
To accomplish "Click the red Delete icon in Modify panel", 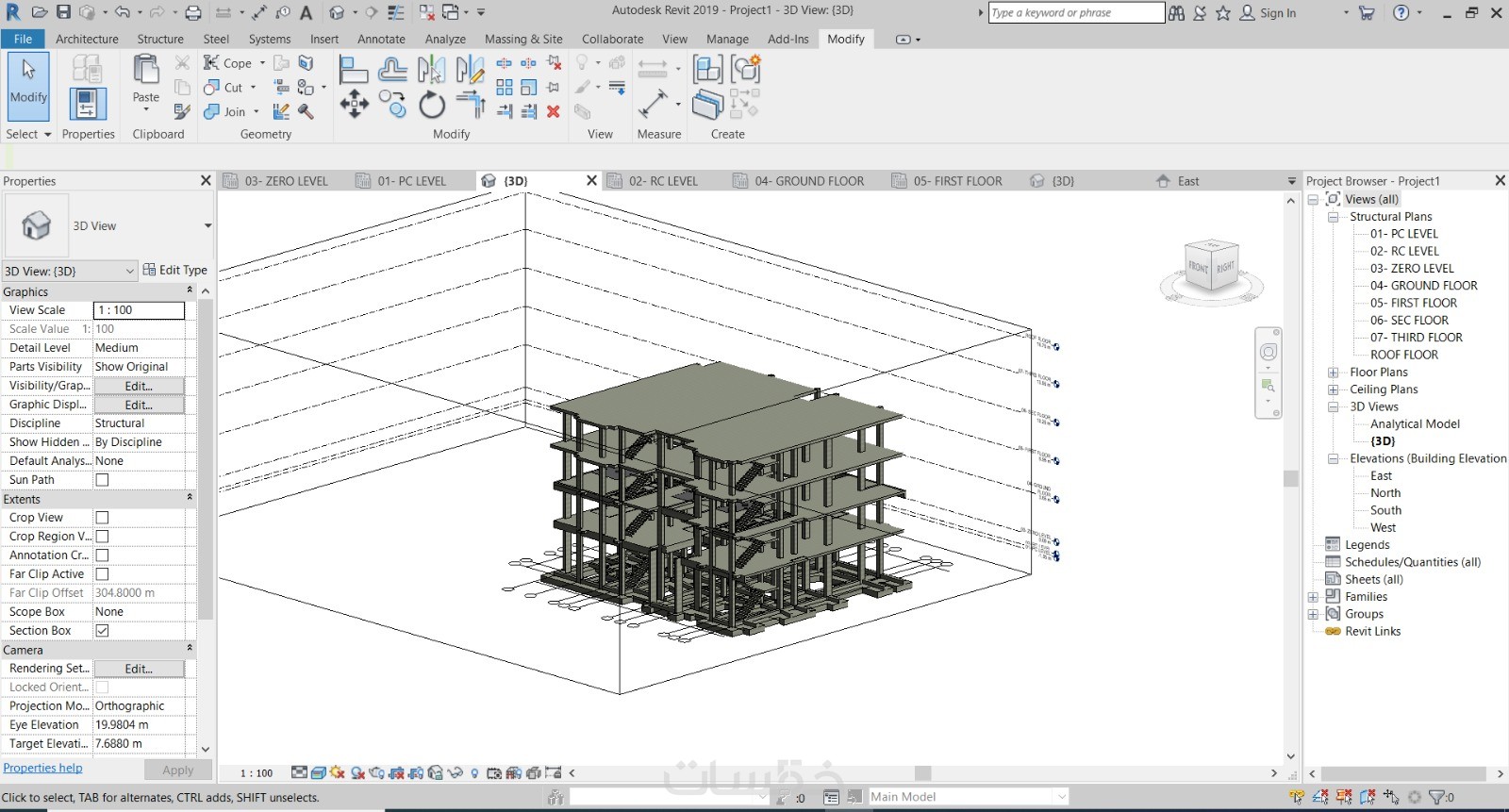I will pos(554,111).
